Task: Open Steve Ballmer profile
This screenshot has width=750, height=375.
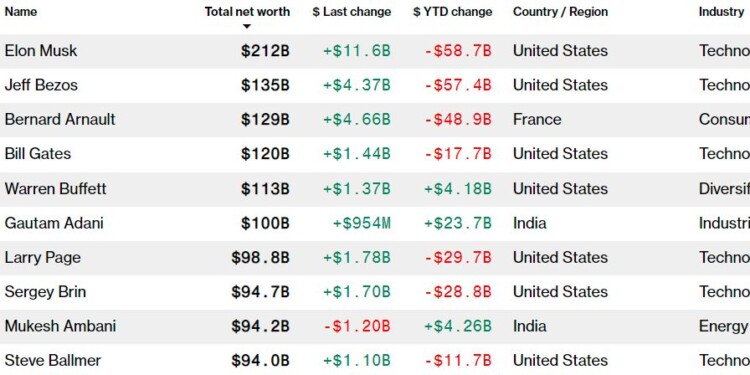Action: 53,360
